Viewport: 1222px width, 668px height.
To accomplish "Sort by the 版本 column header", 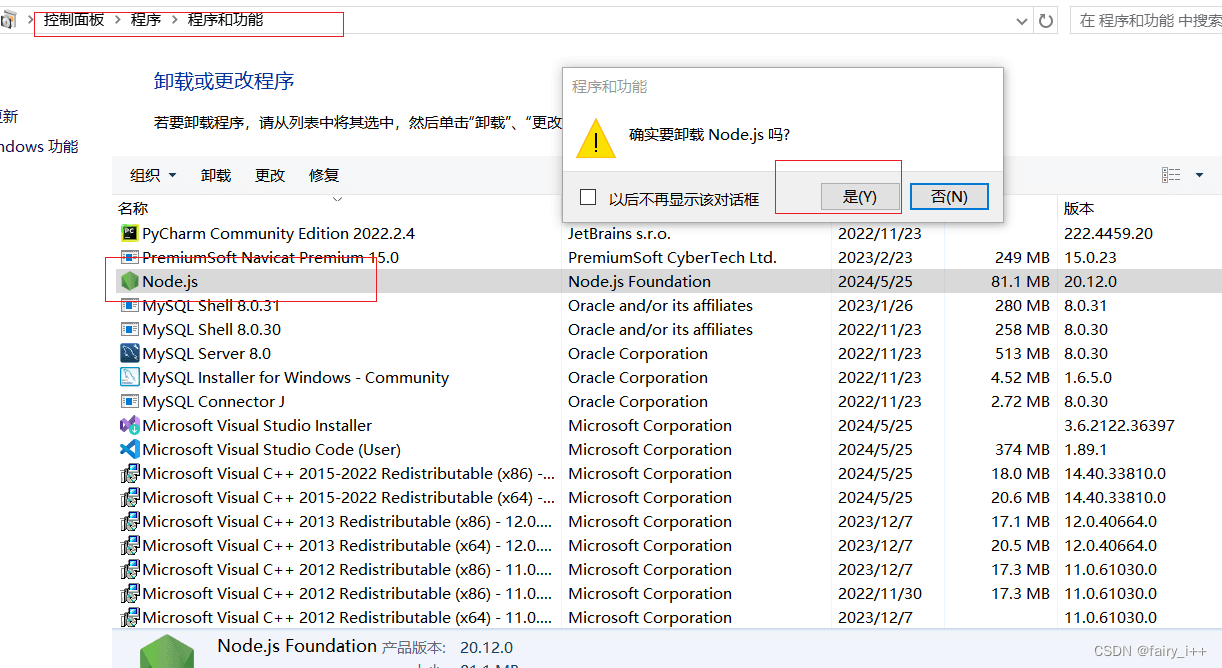I will pos(1079,208).
